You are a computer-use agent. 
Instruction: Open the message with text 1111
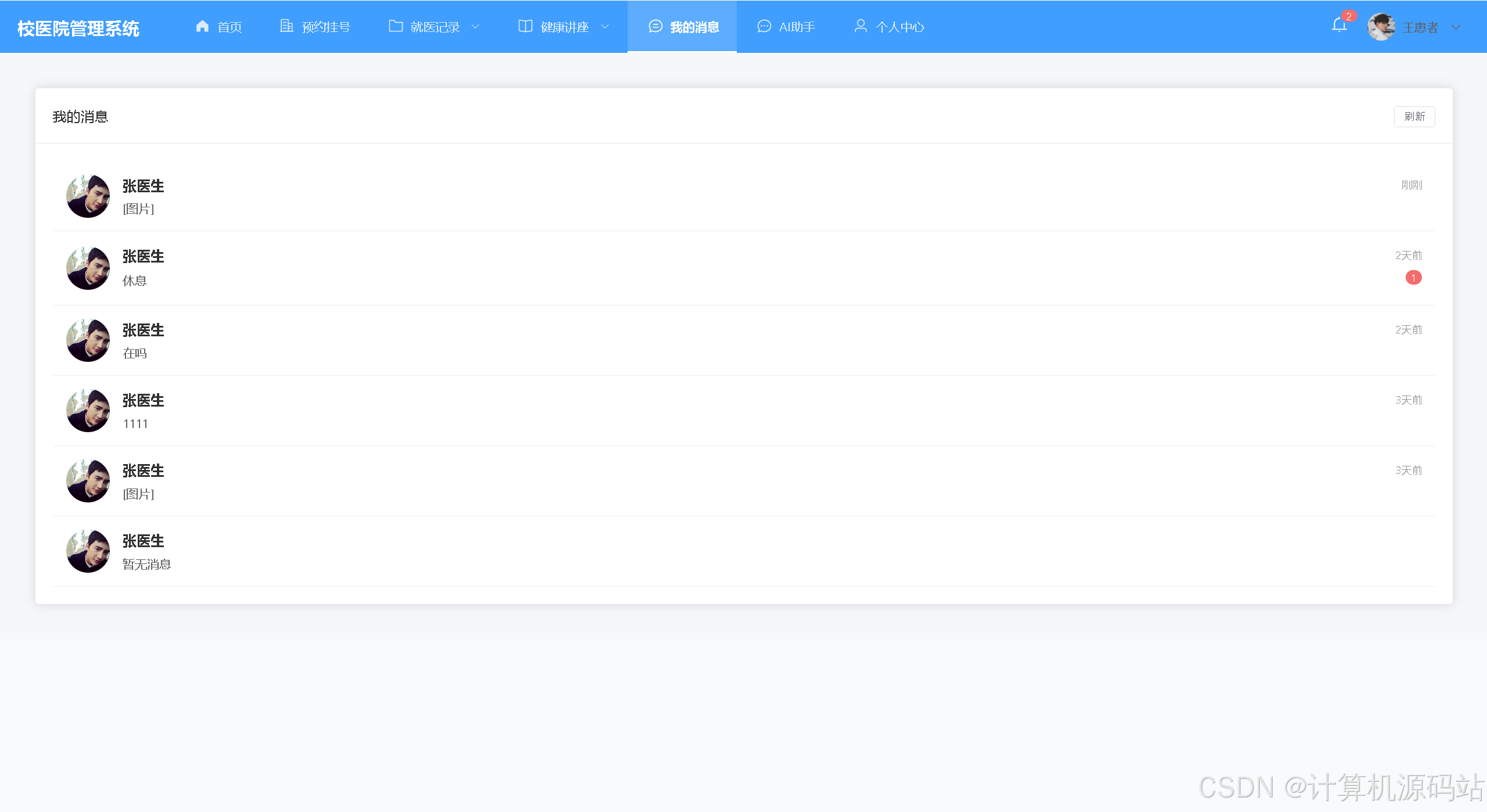point(744,411)
